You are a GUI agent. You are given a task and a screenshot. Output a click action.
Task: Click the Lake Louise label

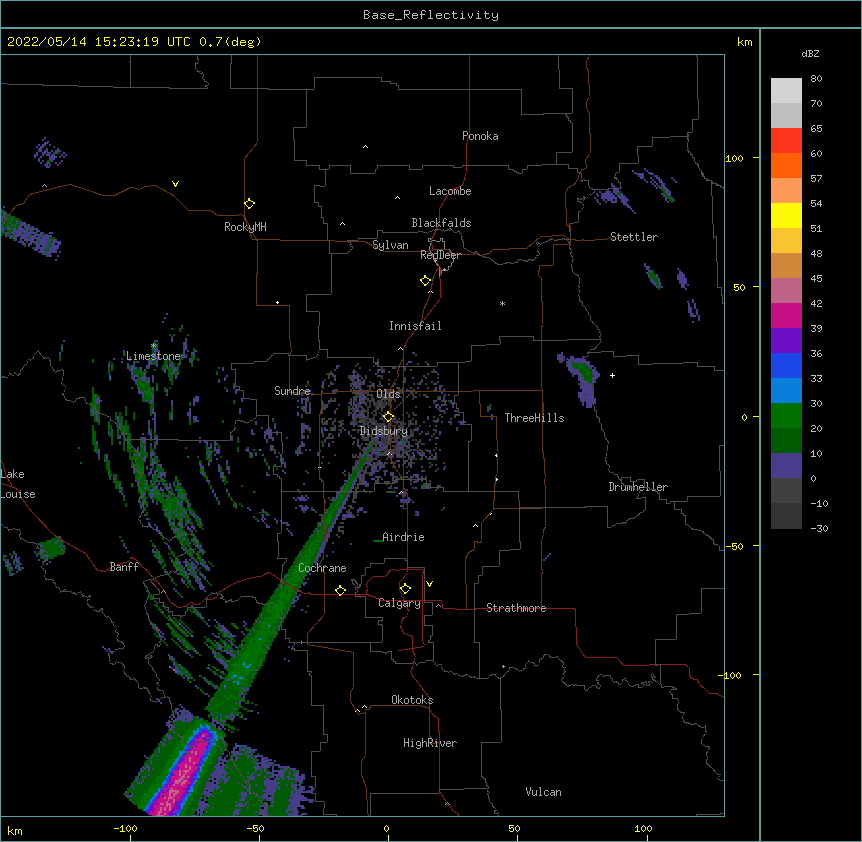tap(18, 484)
